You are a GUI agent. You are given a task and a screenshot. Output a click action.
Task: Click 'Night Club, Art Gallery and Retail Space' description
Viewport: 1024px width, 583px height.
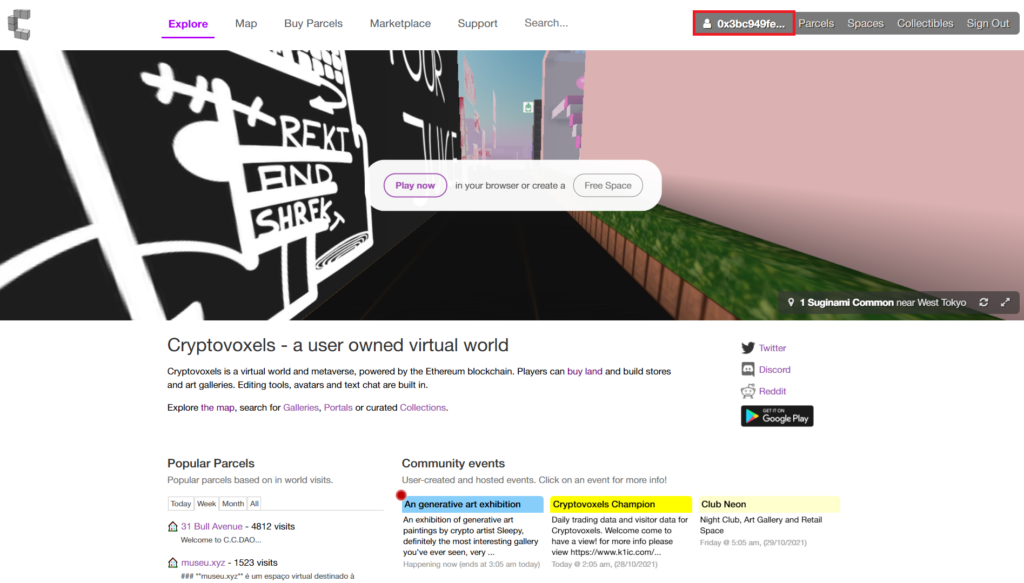point(761,525)
